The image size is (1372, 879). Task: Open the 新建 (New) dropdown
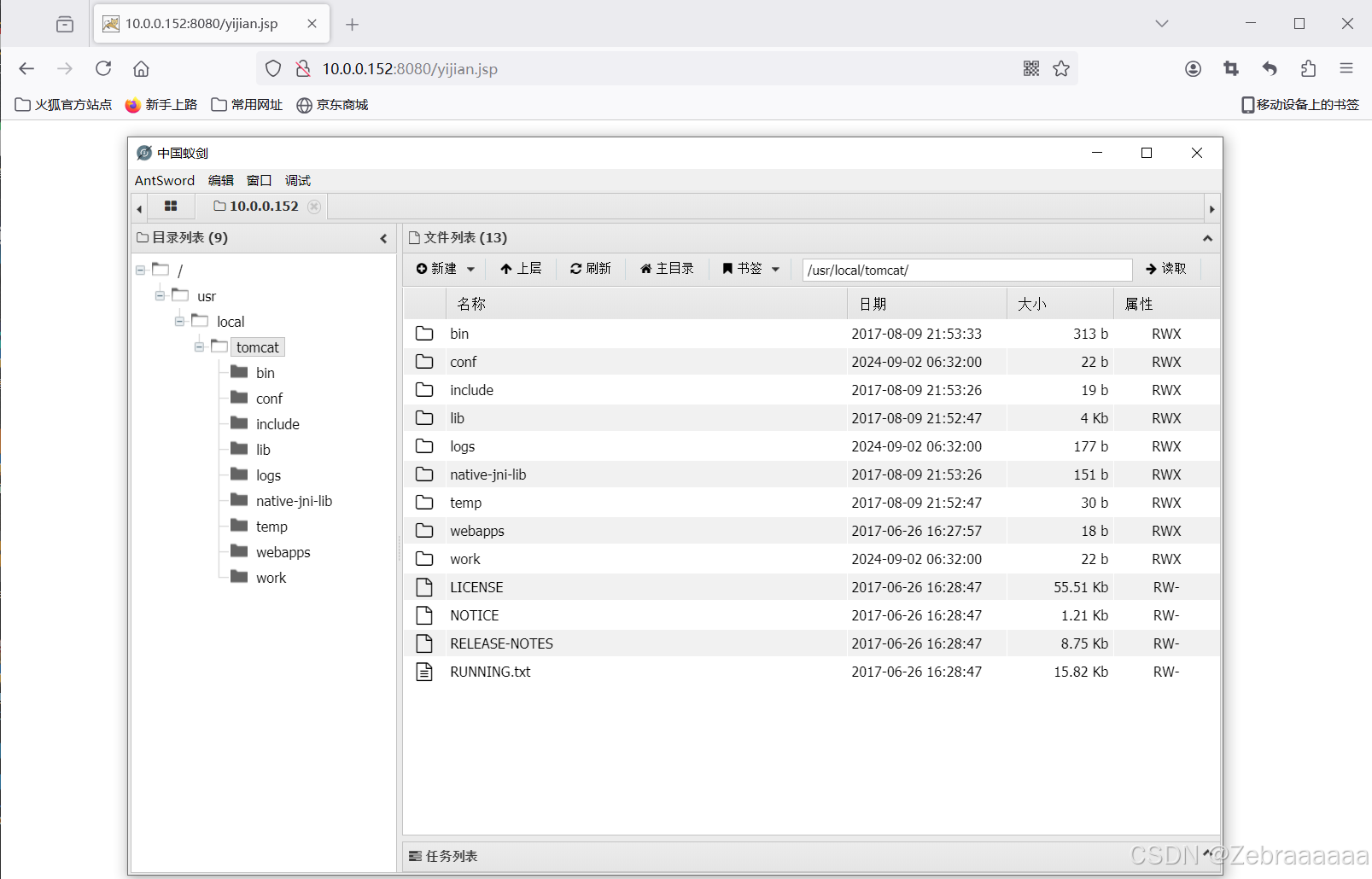pos(445,269)
